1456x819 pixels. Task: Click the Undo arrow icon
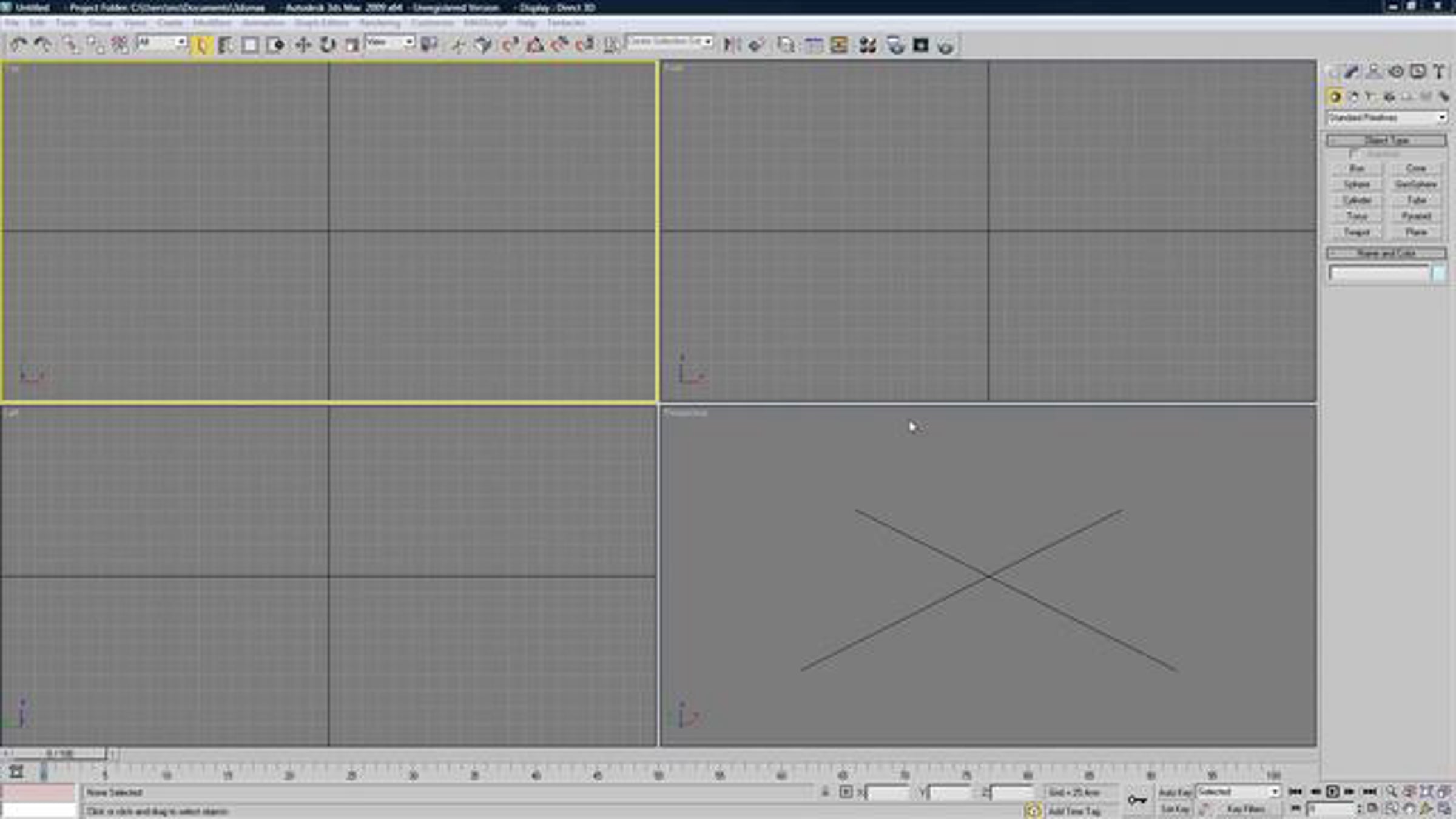click(x=18, y=45)
